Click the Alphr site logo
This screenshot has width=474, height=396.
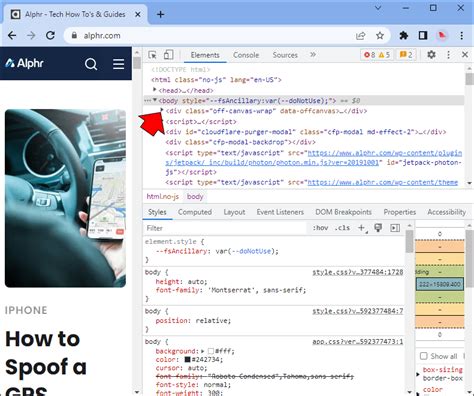tap(24, 63)
